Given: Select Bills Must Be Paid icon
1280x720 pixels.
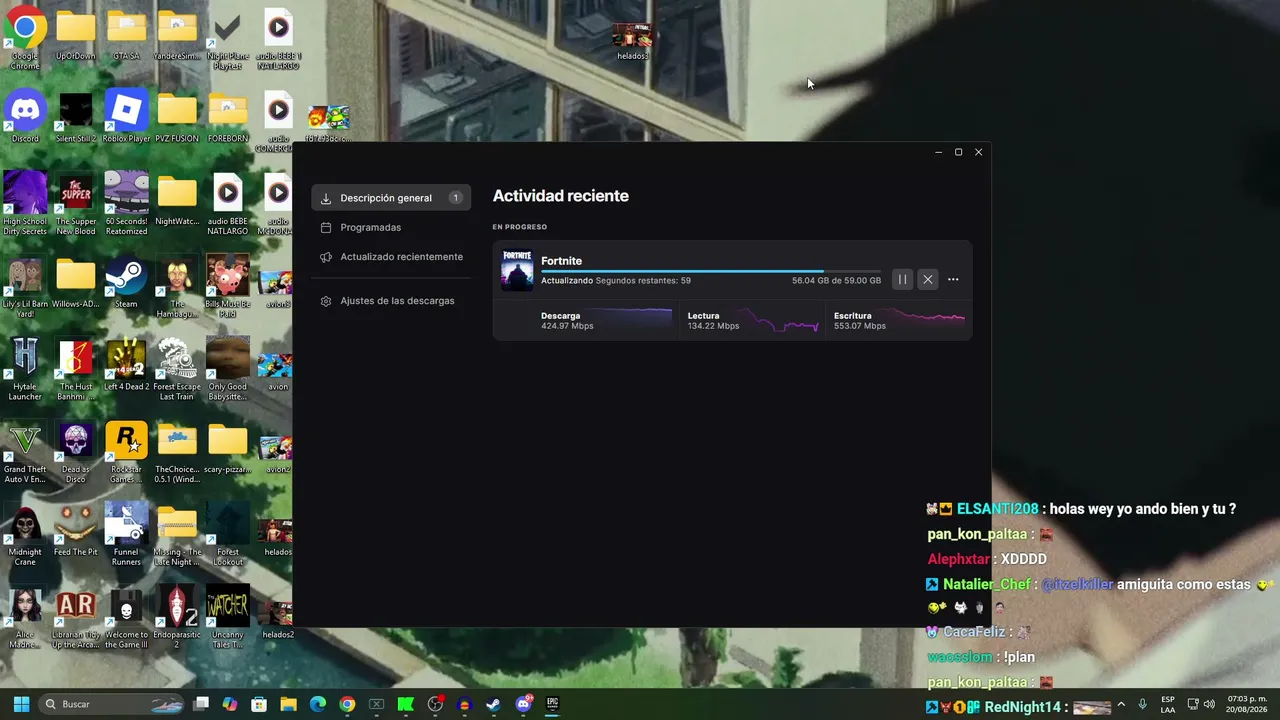Looking at the screenshot, I should pyautogui.click(x=227, y=287).
